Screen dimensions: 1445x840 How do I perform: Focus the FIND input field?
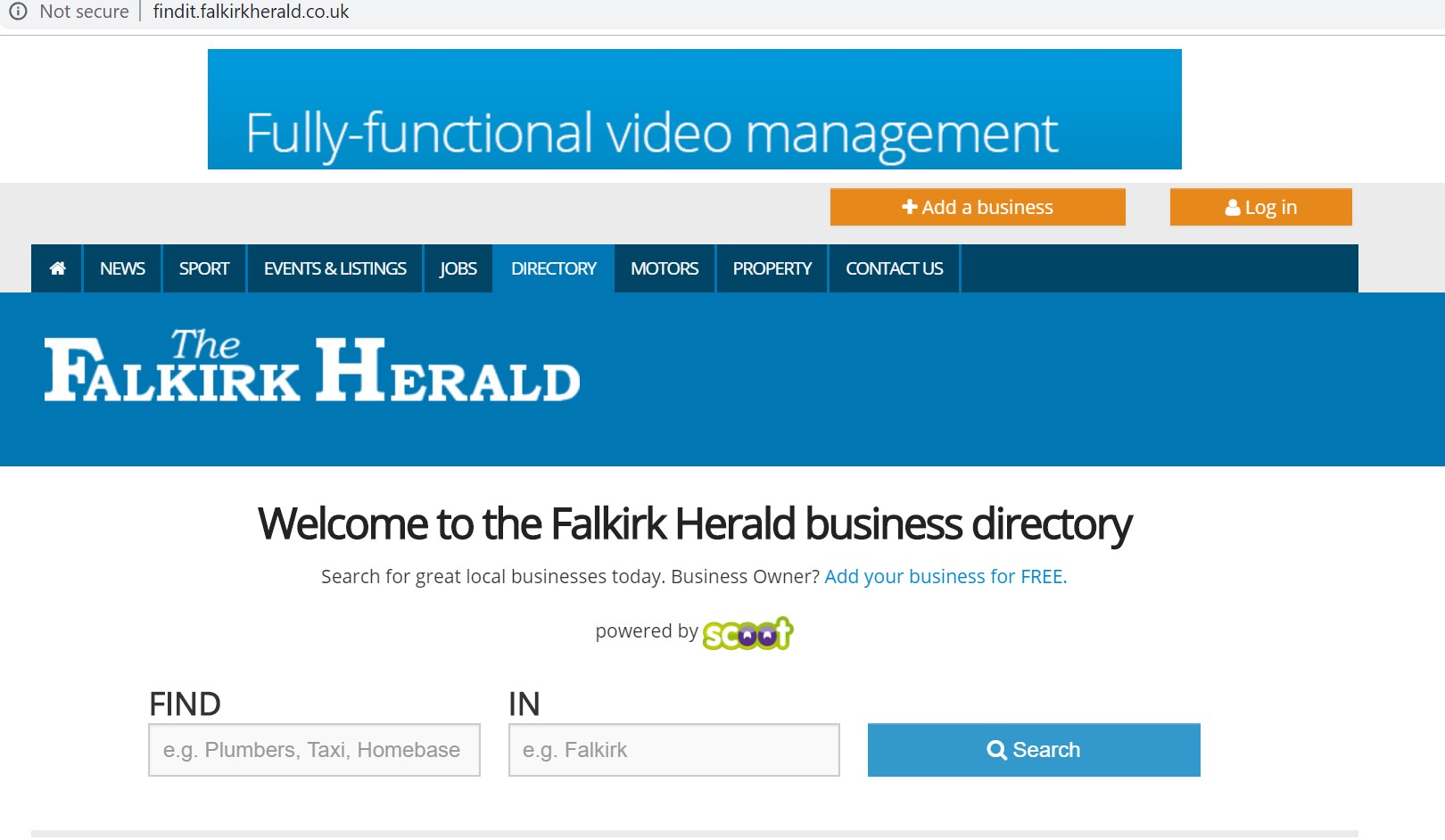pyautogui.click(x=314, y=750)
